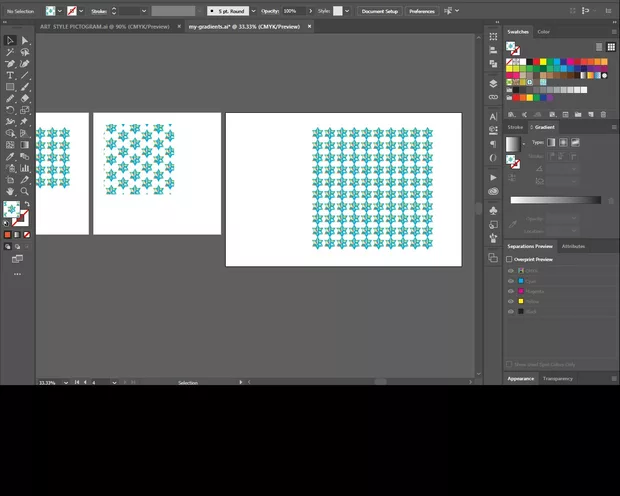The height and width of the screenshot is (496, 620).
Task: Open the zoom level dropdown
Action: tap(66, 382)
